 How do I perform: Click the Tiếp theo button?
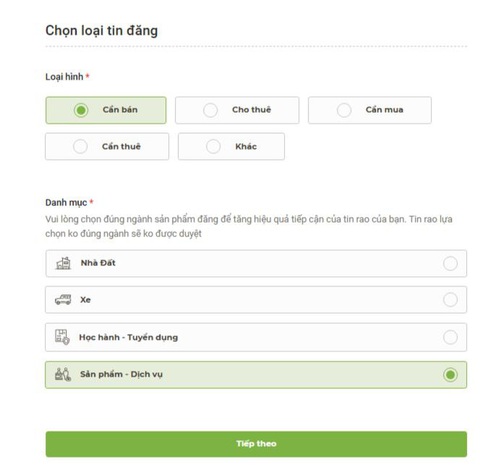[256, 444]
